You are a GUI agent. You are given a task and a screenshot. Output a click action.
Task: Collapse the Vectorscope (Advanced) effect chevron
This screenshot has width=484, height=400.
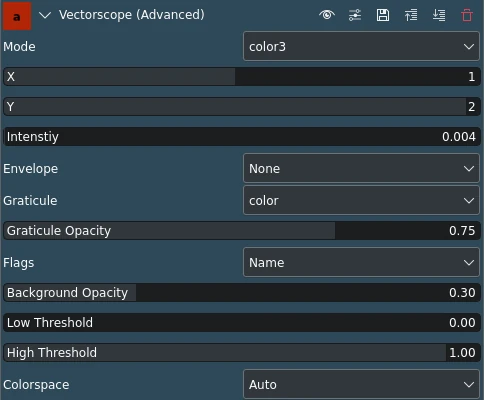coord(45,15)
